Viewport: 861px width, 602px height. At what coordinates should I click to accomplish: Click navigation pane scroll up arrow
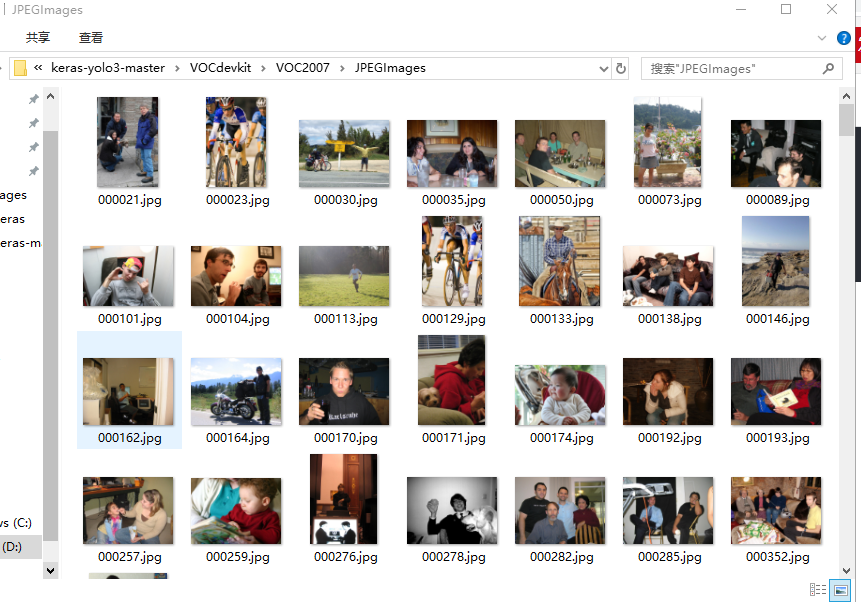tap(51, 97)
